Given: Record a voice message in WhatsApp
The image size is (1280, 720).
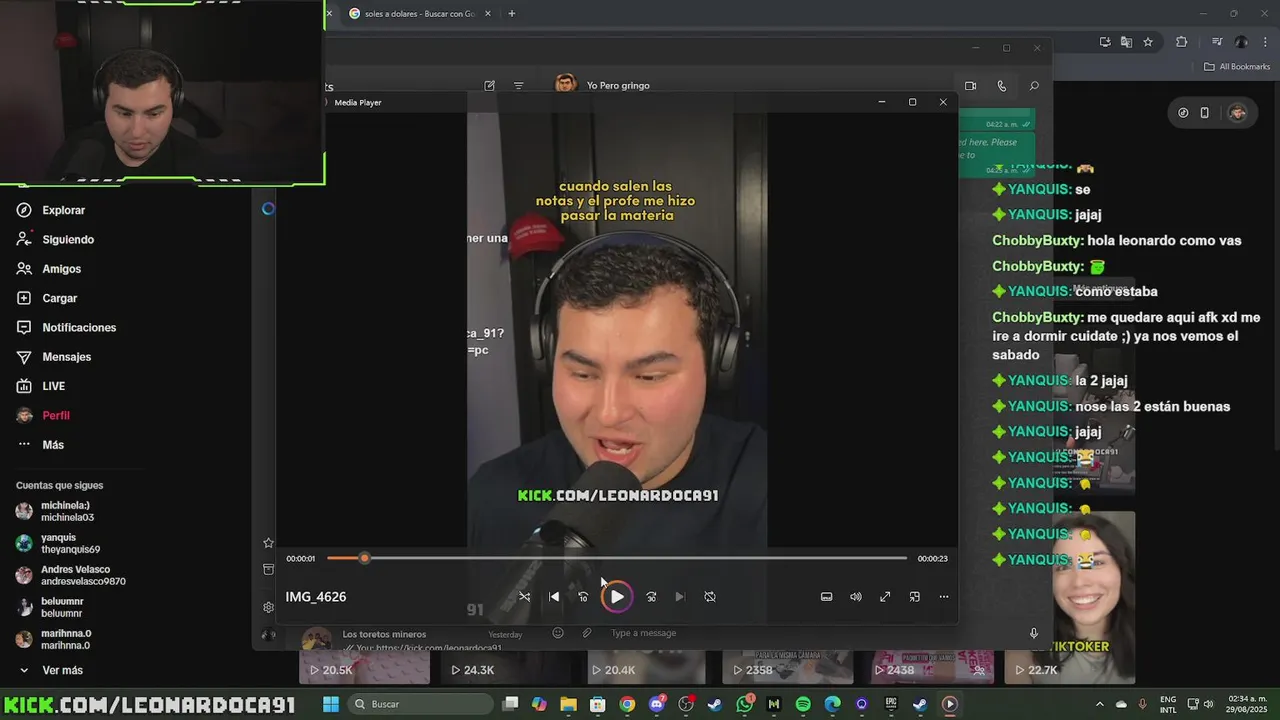Looking at the screenshot, I should tap(1034, 633).
